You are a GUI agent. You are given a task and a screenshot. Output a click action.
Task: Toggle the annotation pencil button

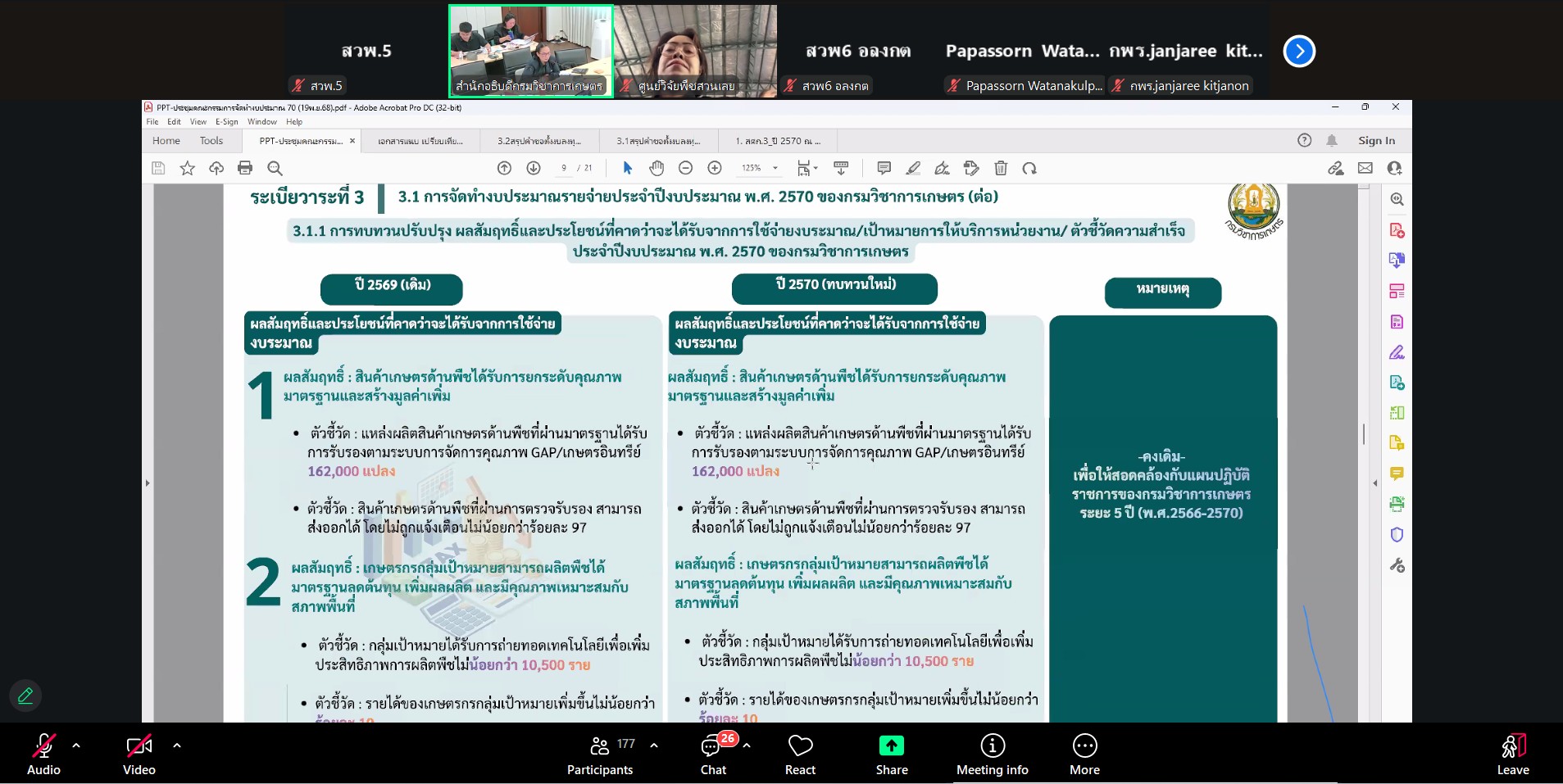point(25,696)
